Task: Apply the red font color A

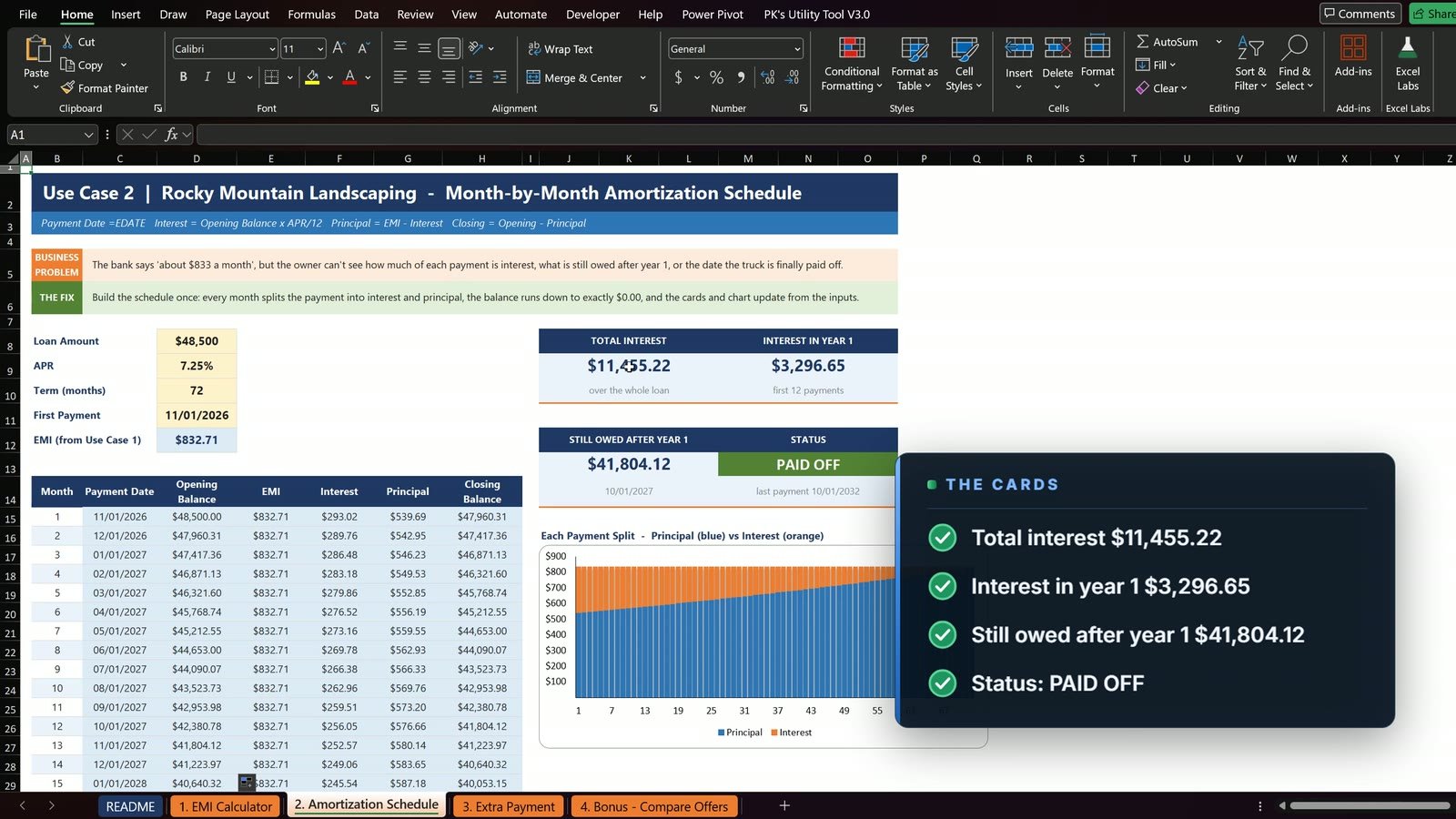Action: pyautogui.click(x=349, y=77)
